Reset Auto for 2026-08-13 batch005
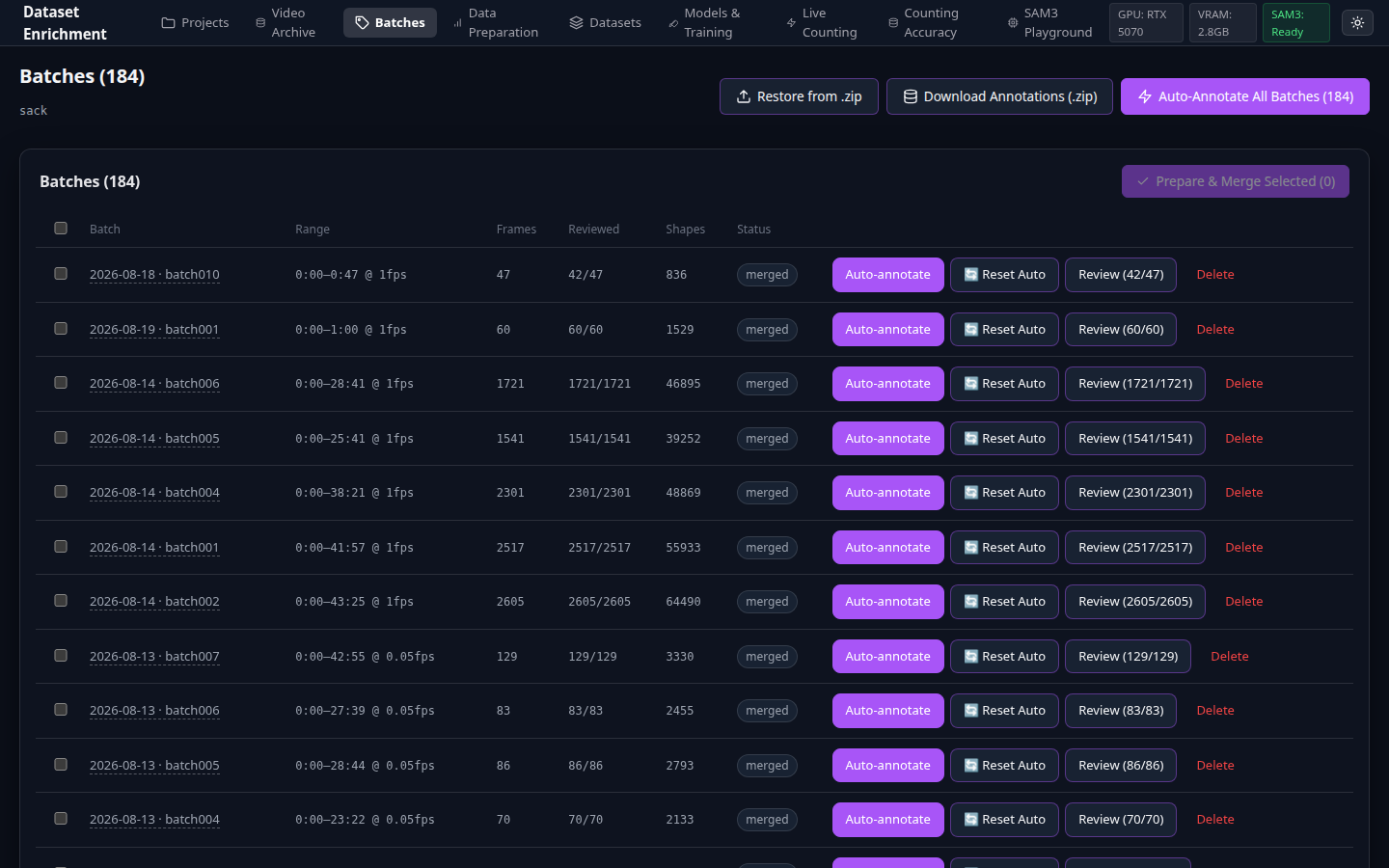This screenshot has width=1389, height=868. click(1004, 766)
